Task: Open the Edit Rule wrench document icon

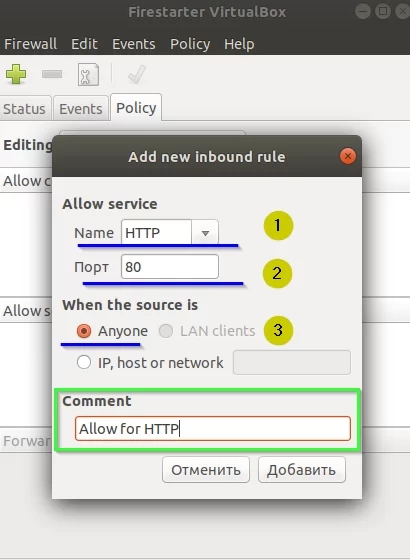Action: (x=88, y=74)
